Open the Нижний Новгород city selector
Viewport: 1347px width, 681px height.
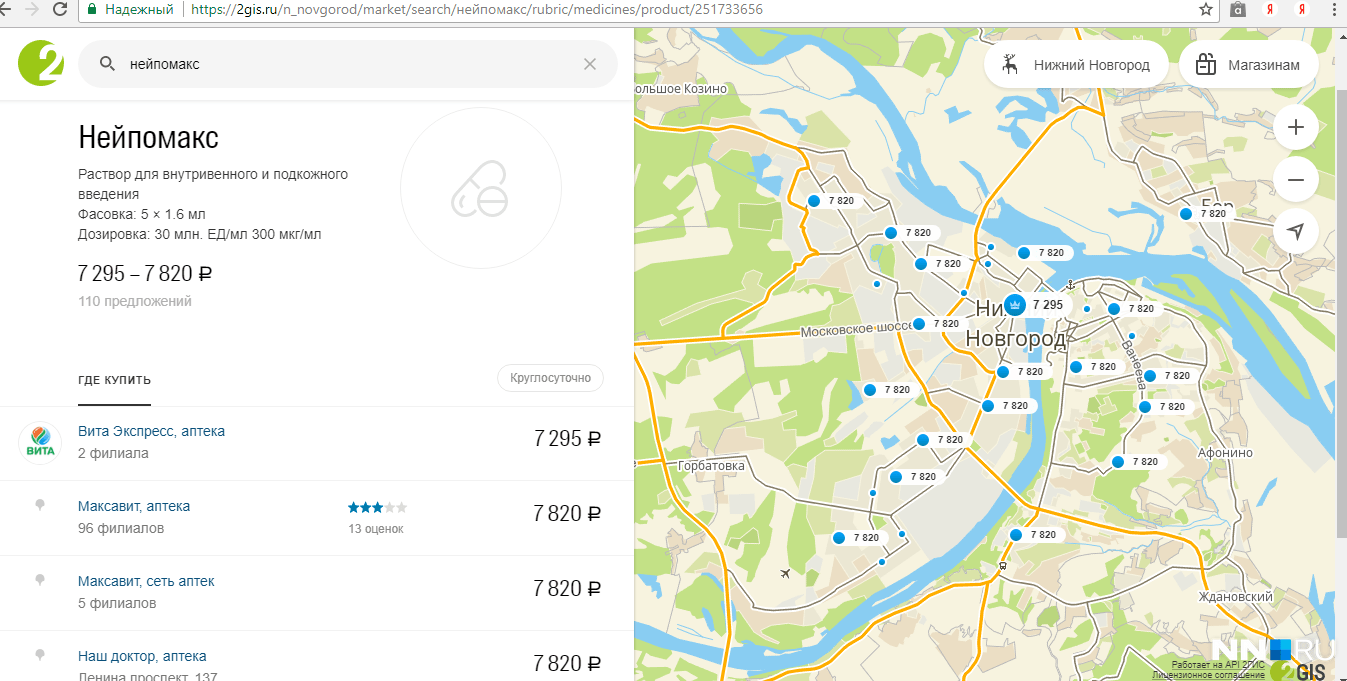click(1076, 65)
